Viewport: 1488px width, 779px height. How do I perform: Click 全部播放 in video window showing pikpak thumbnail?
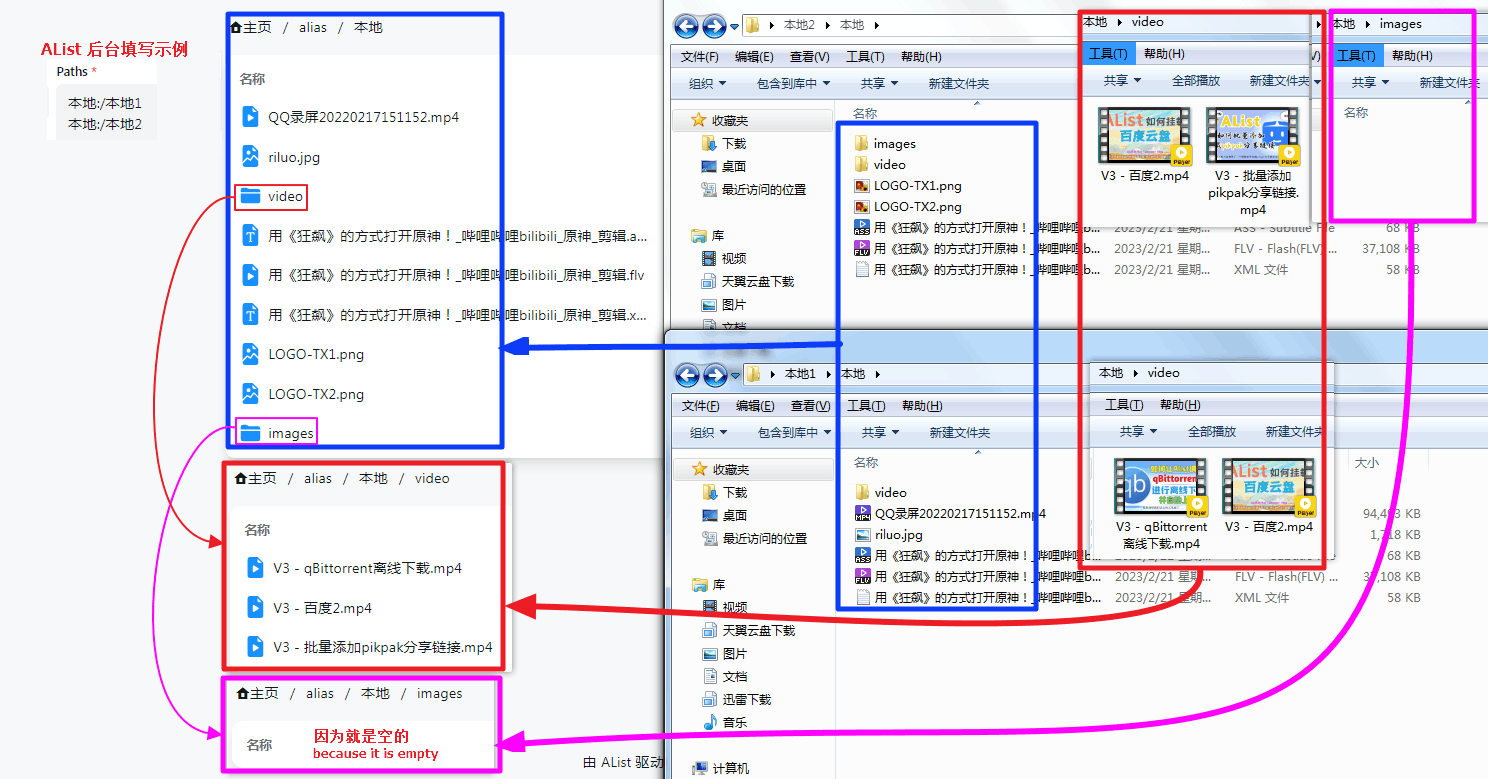1196,80
